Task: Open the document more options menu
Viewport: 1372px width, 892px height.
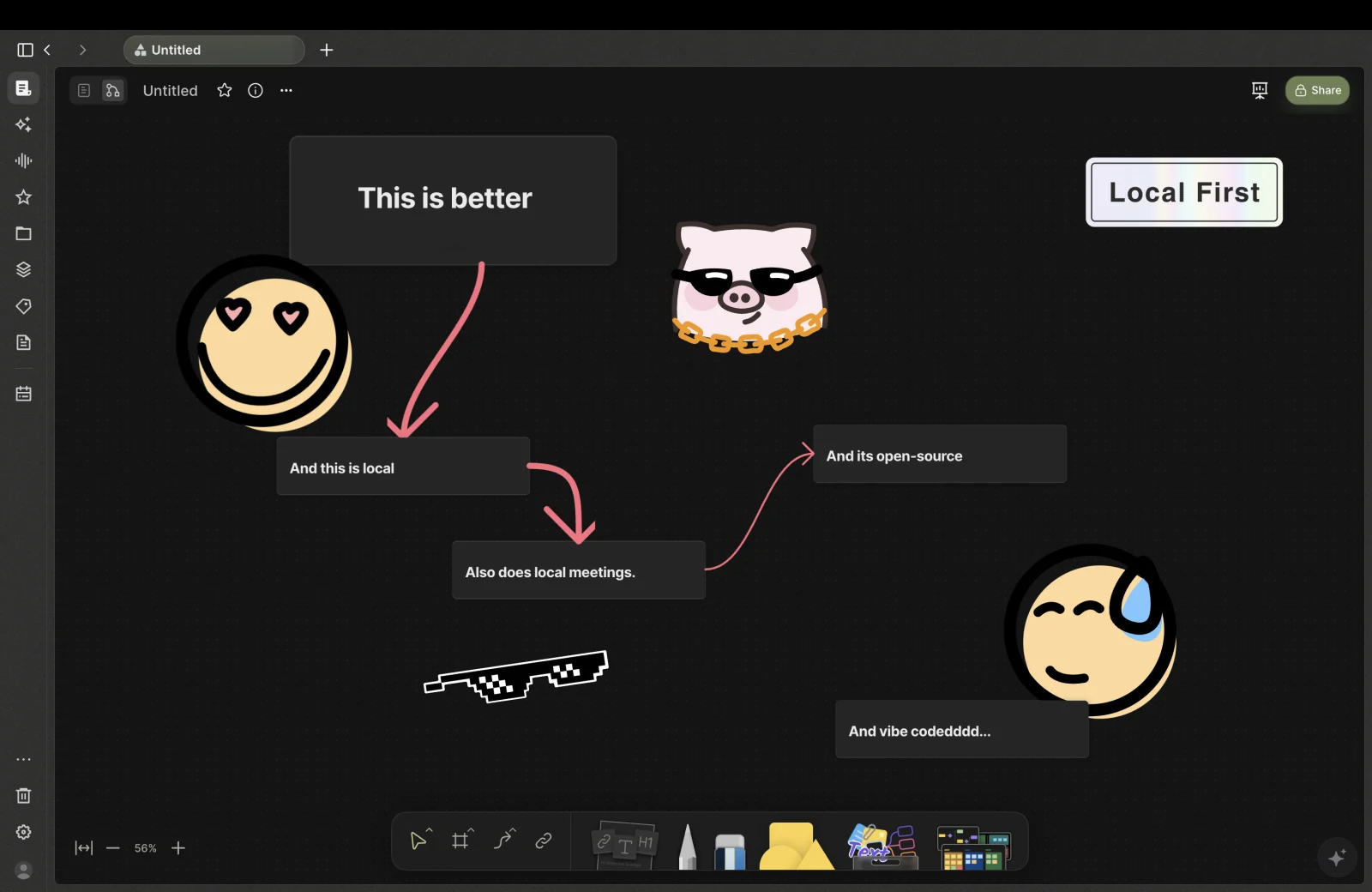Action: pos(286,90)
